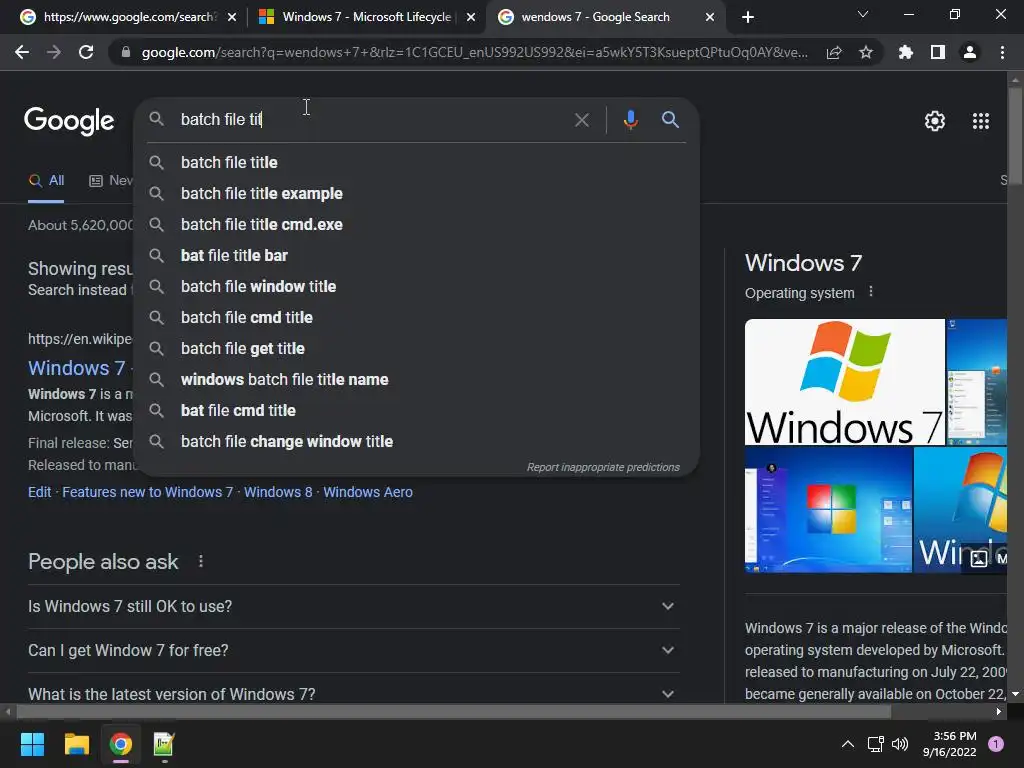Viewport: 1024px width, 768px height.
Task: Choose suggestion 'batch file title cmd.exe'
Action: (x=417, y=224)
